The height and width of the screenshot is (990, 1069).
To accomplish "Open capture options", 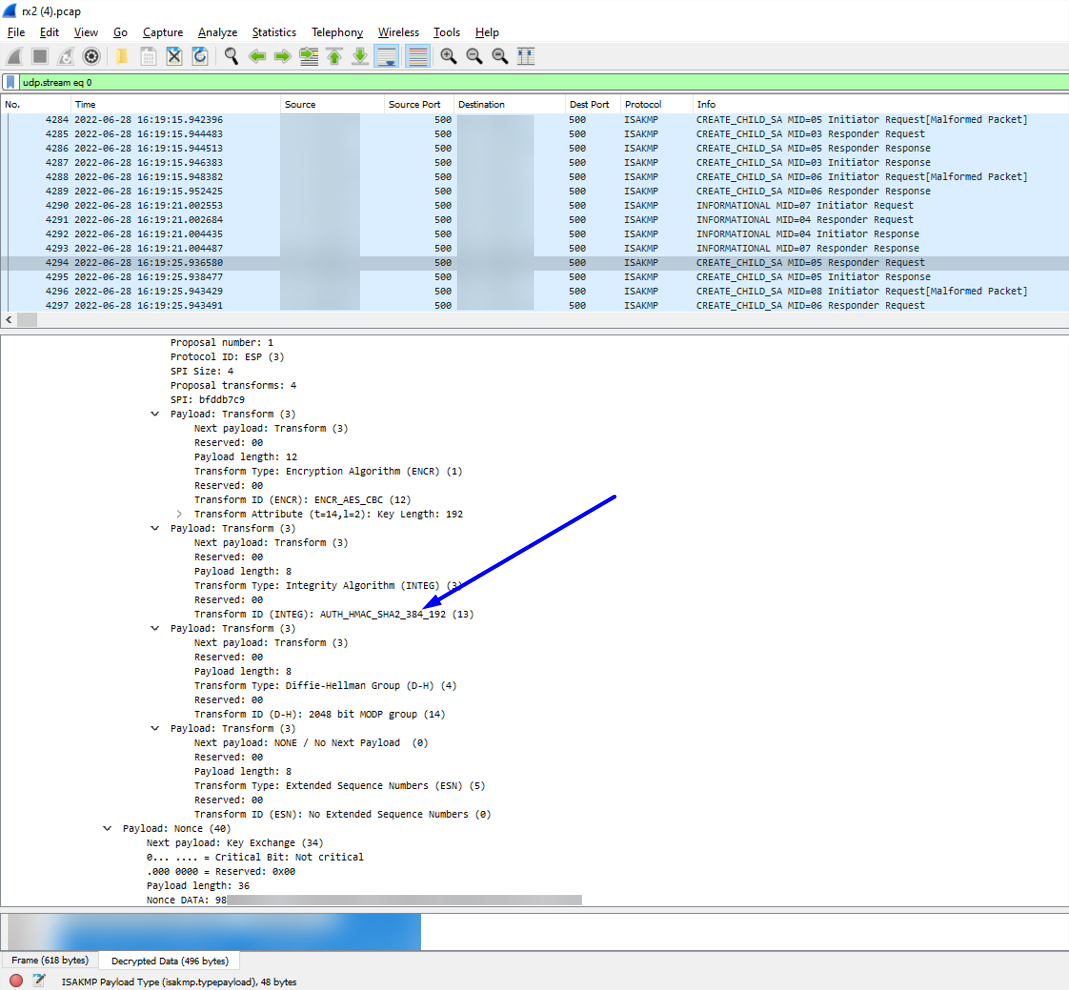I will (x=90, y=56).
